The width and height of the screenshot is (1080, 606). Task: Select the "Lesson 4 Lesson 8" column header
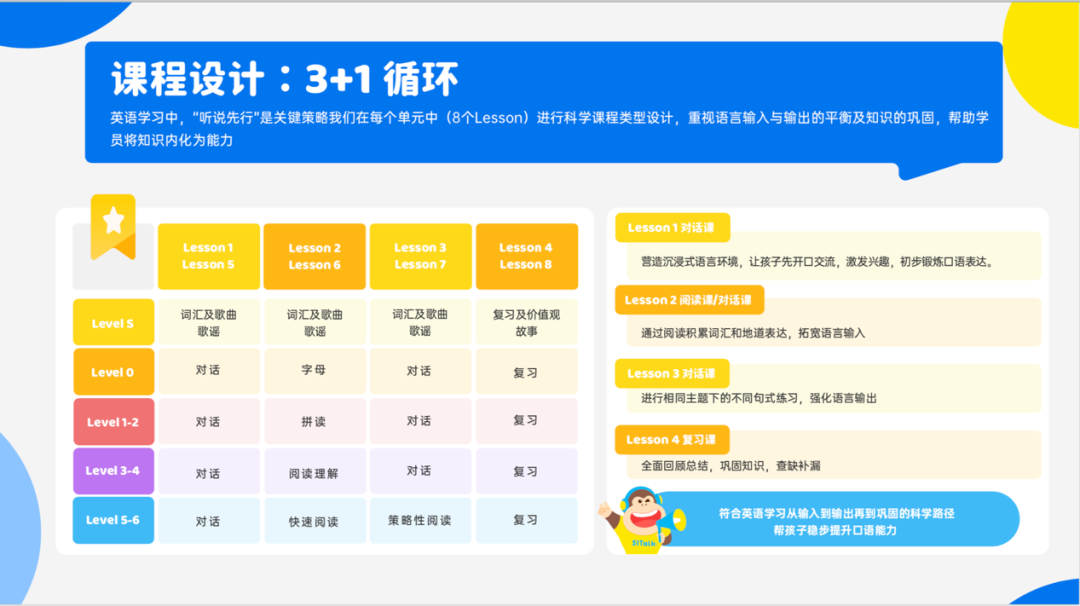[x=526, y=256]
